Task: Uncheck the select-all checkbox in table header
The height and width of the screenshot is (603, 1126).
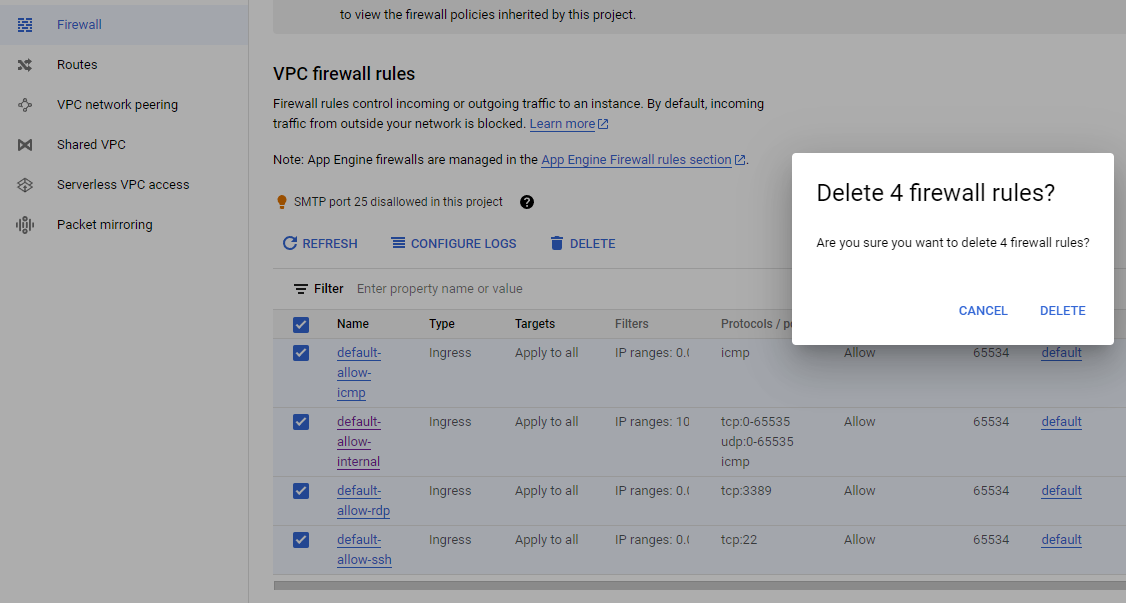Action: click(301, 324)
